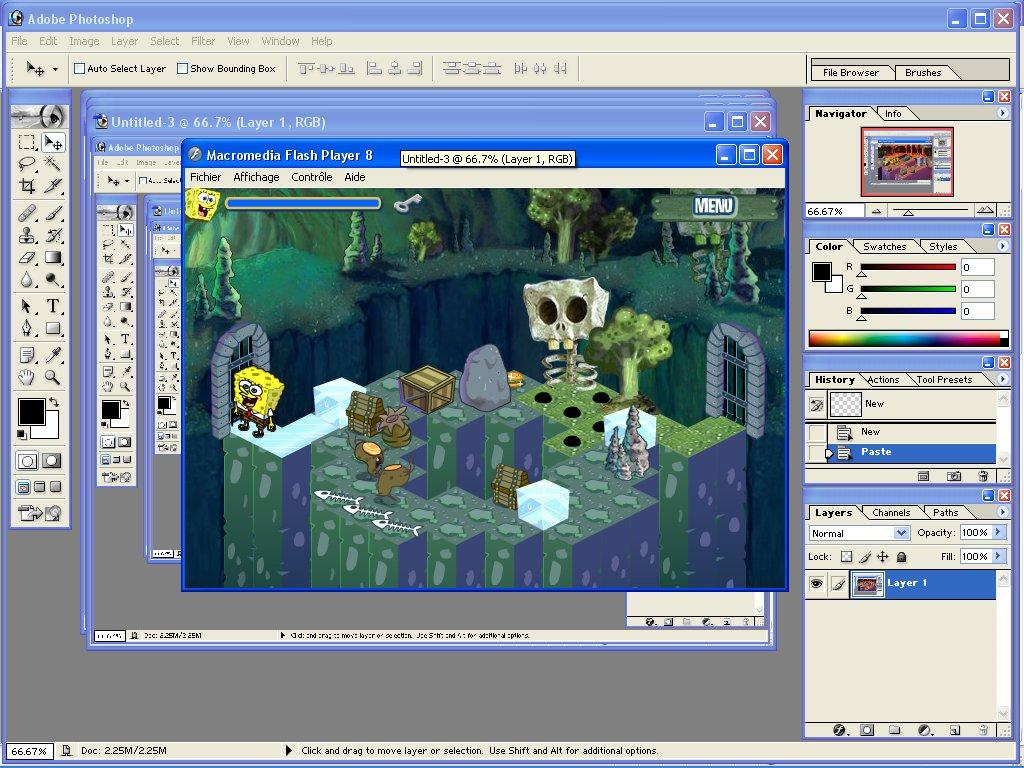Open the Filter menu
The image size is (1024, 768).
203,40
